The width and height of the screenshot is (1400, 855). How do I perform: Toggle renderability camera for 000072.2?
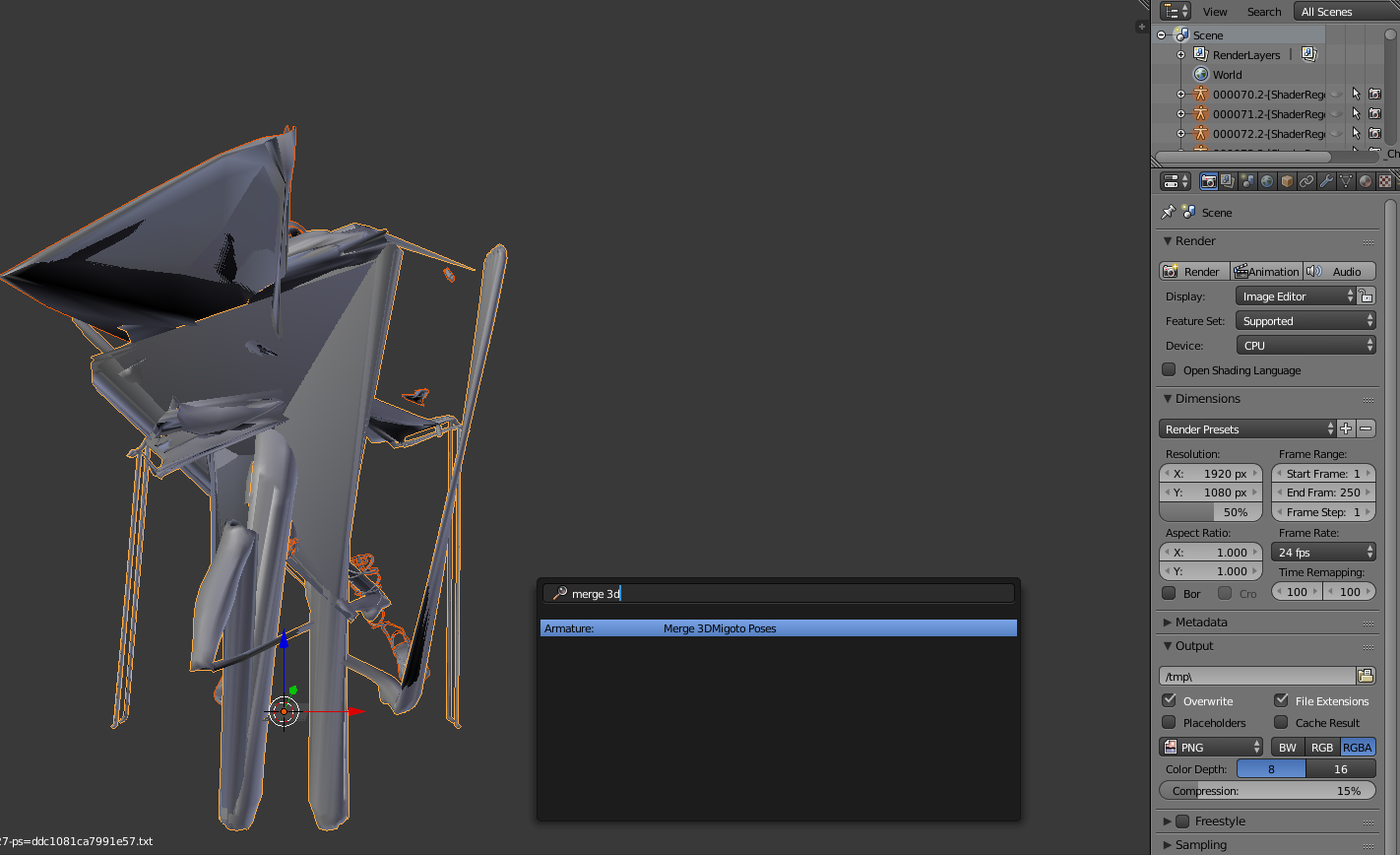click(1374, 134)
